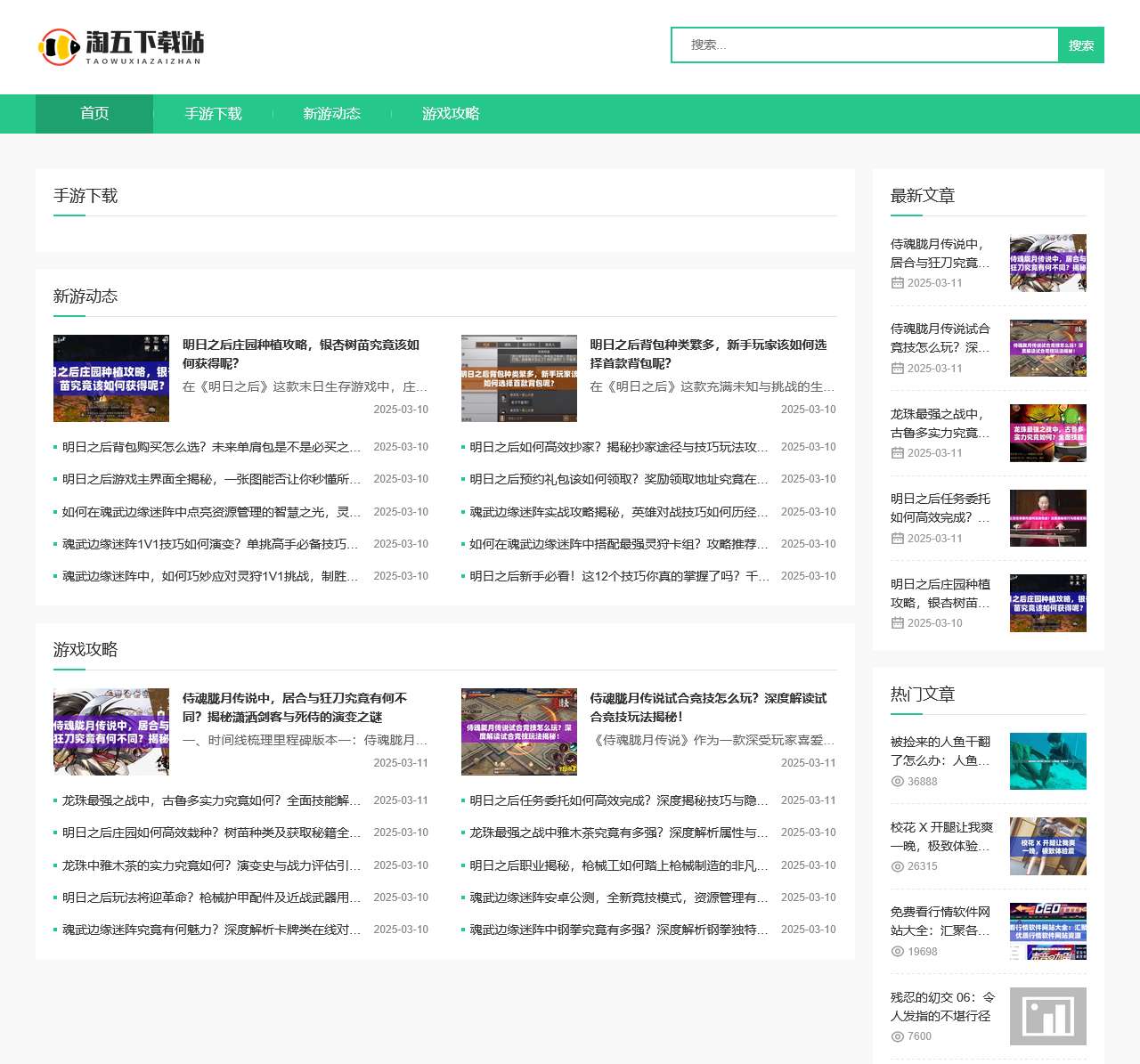1140x1064 pixels.
Task: Open article 魂武边缘迷阵安卓公测
Action: (x=619, y=897)
